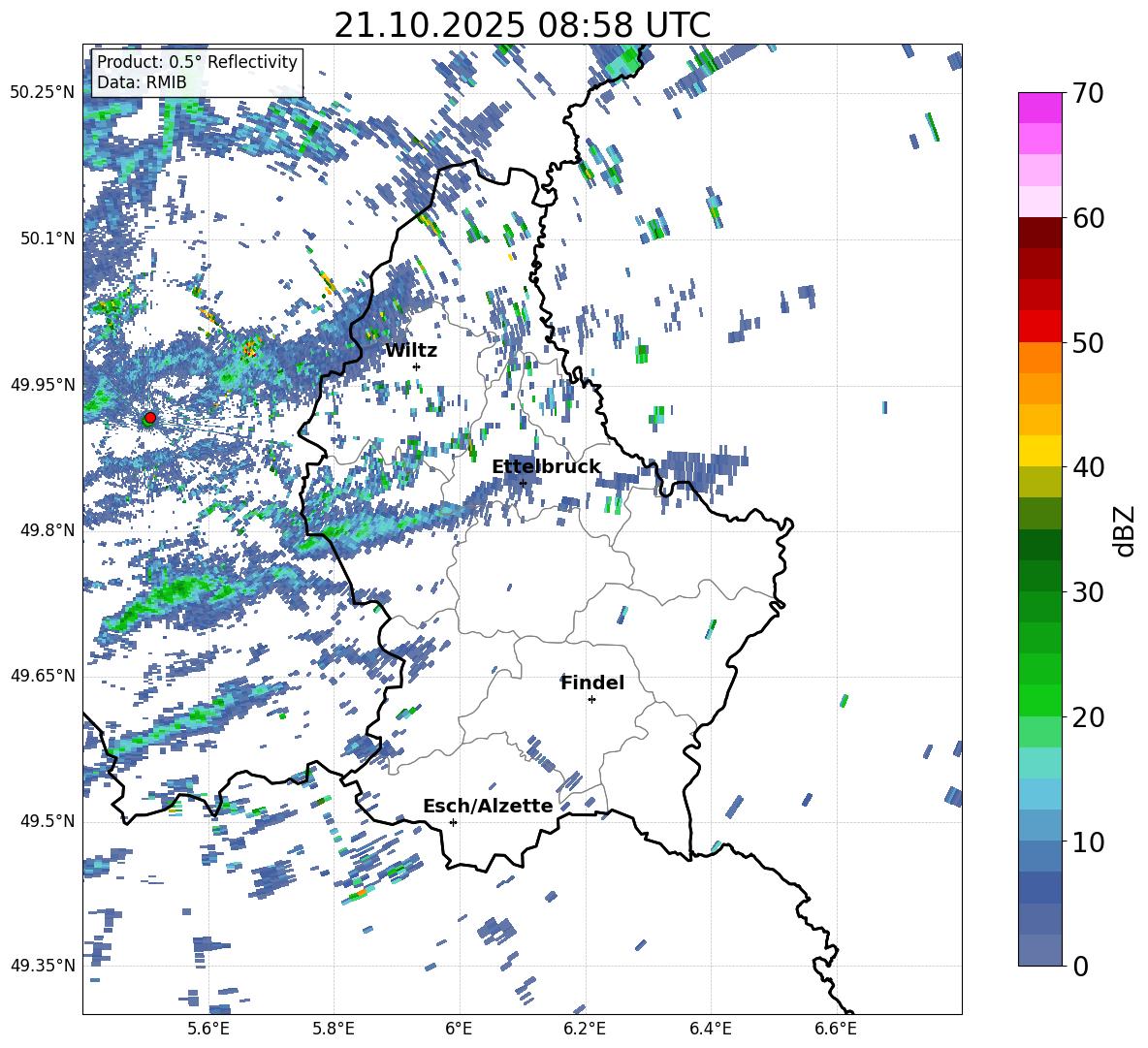This screenshot has height=1048, width=1148.
Task: Pick the orange colorbar segment below 50
Action: pos(1040,358)
